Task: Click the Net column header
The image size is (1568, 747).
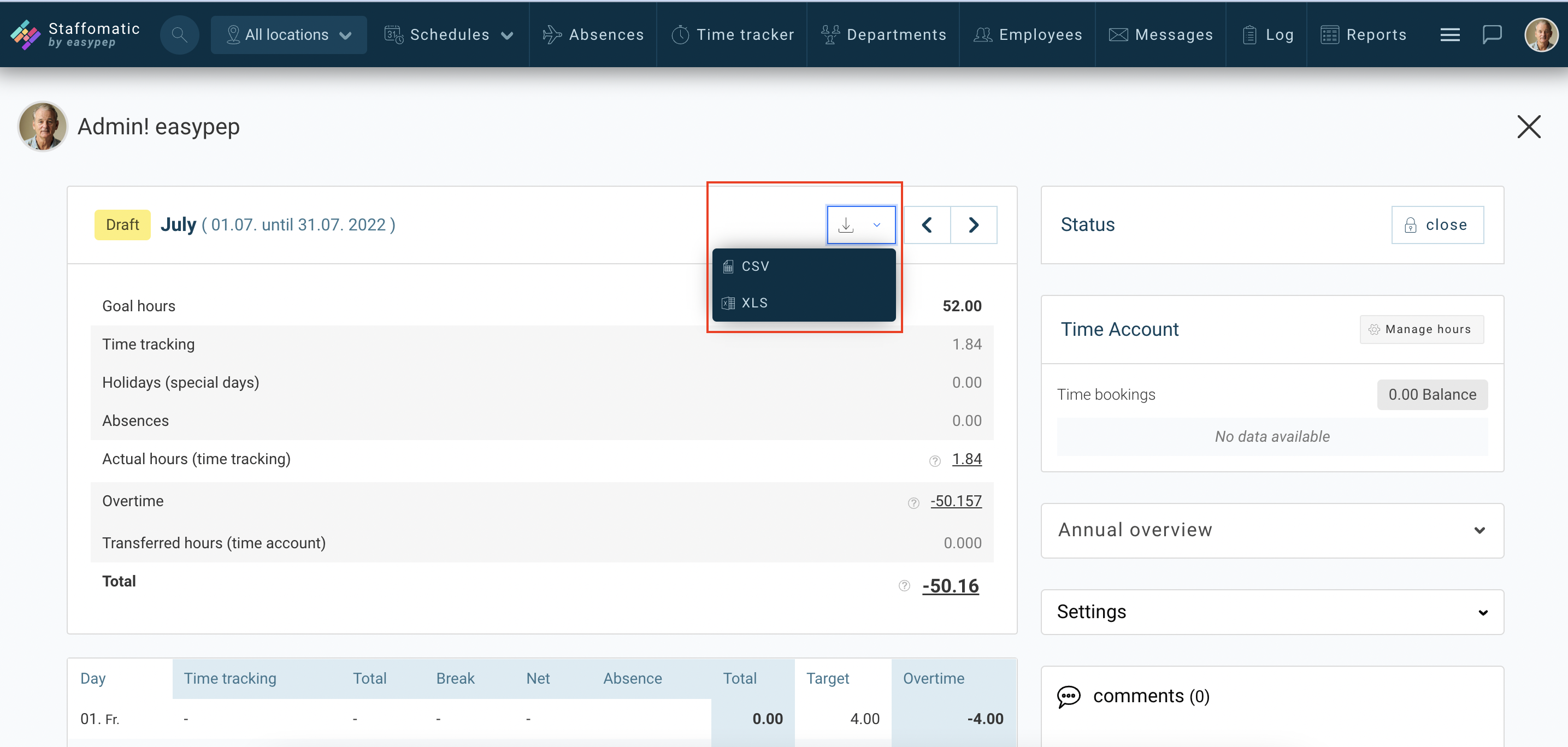Action: (x=538, y=678)
